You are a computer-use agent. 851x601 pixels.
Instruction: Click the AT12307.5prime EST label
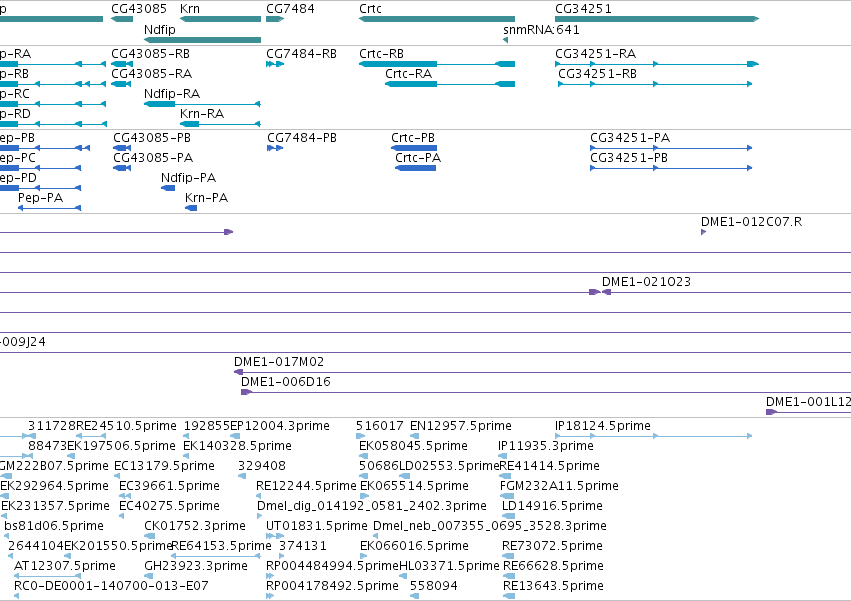pos(65,566)
